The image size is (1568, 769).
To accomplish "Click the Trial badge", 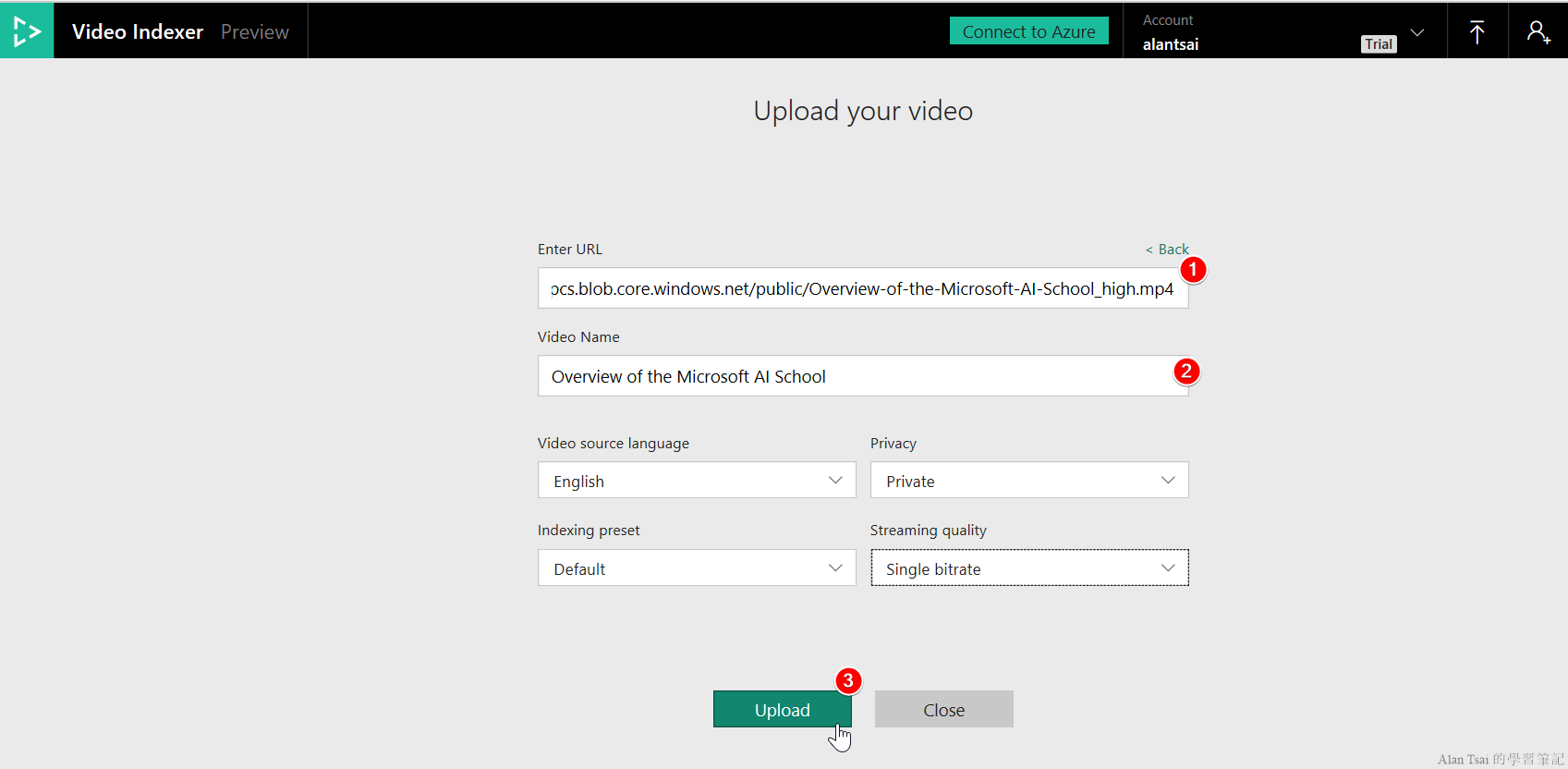I will [x=1379, y=44].
